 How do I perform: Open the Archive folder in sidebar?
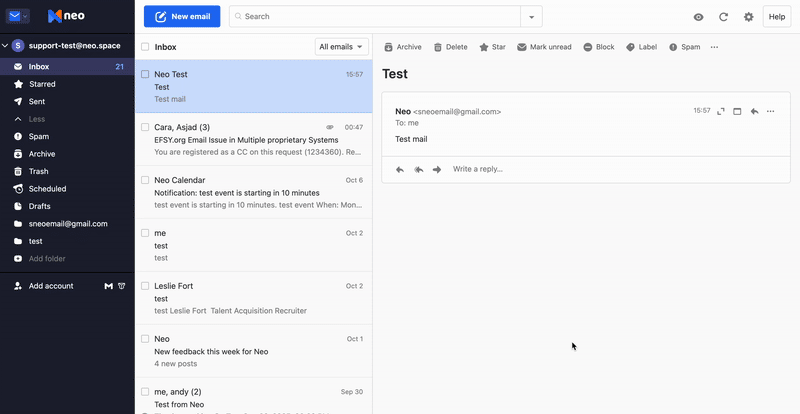point(67,154)
